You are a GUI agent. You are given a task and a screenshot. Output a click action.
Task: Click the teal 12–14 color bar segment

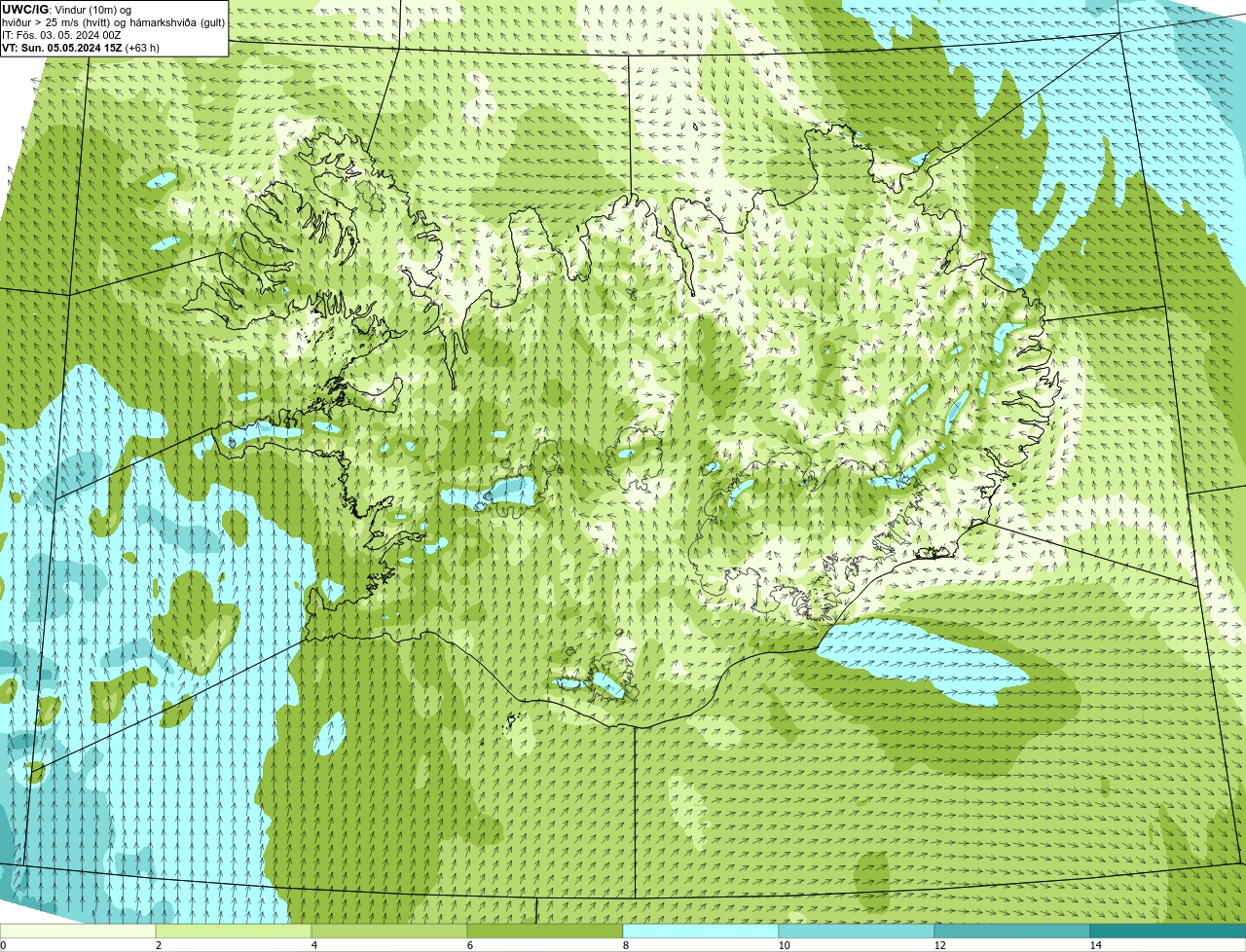1012,931
